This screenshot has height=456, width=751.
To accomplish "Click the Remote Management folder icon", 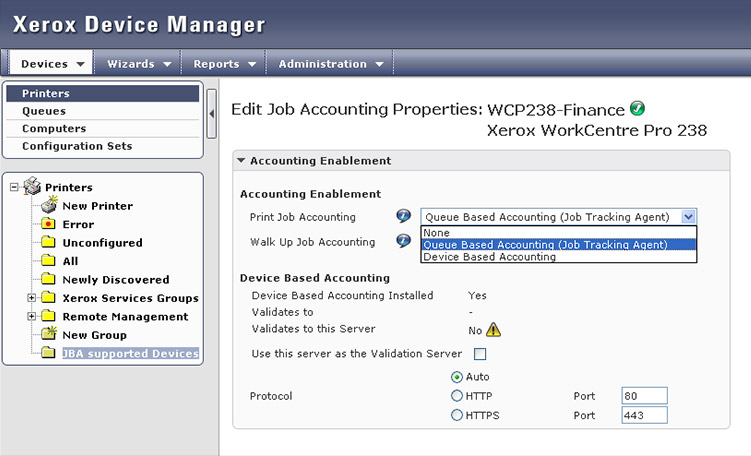I will pyautogui.click(x=48, y=316).
